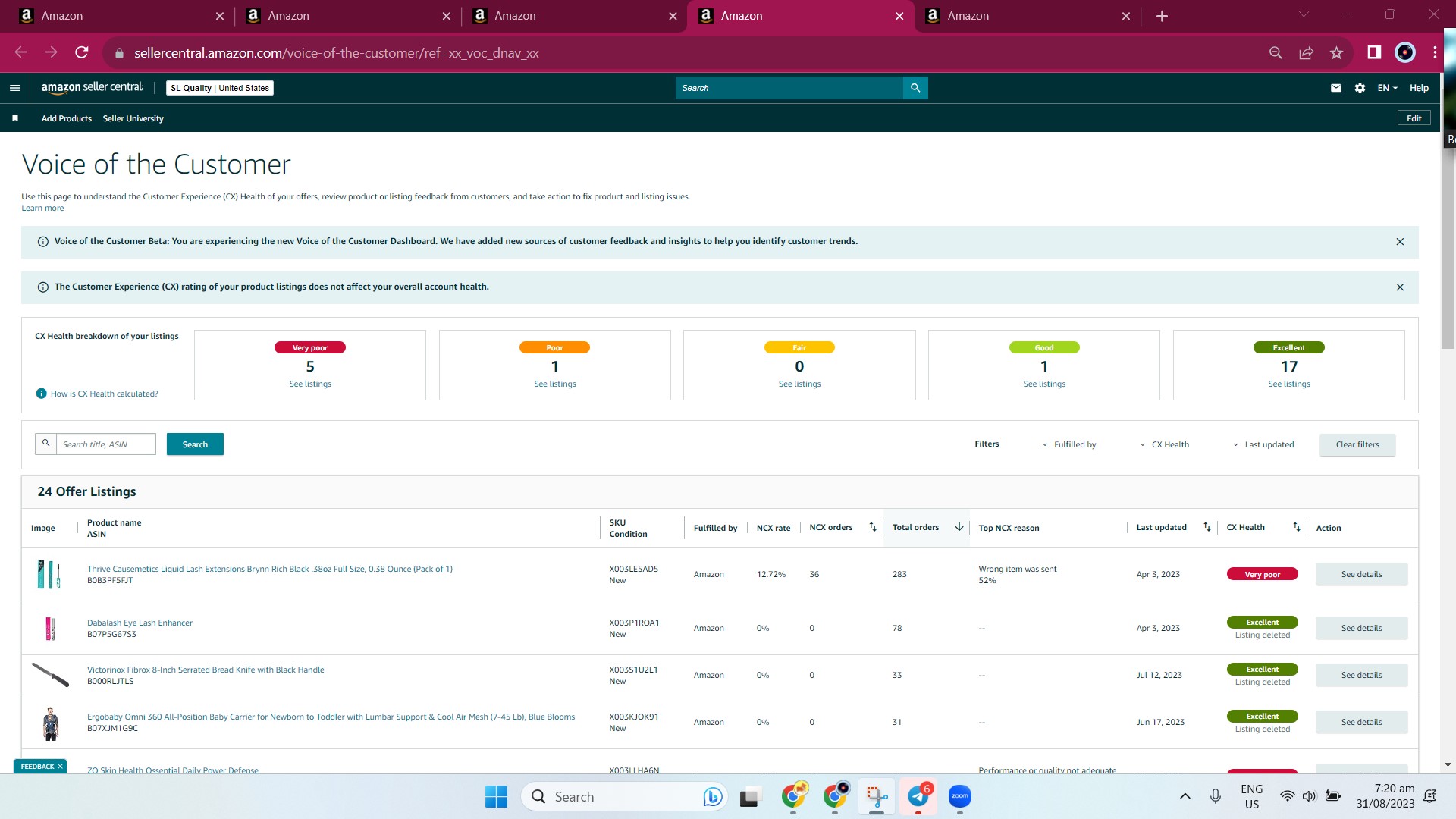Click the teal Search button

click(x=195, y=444)
